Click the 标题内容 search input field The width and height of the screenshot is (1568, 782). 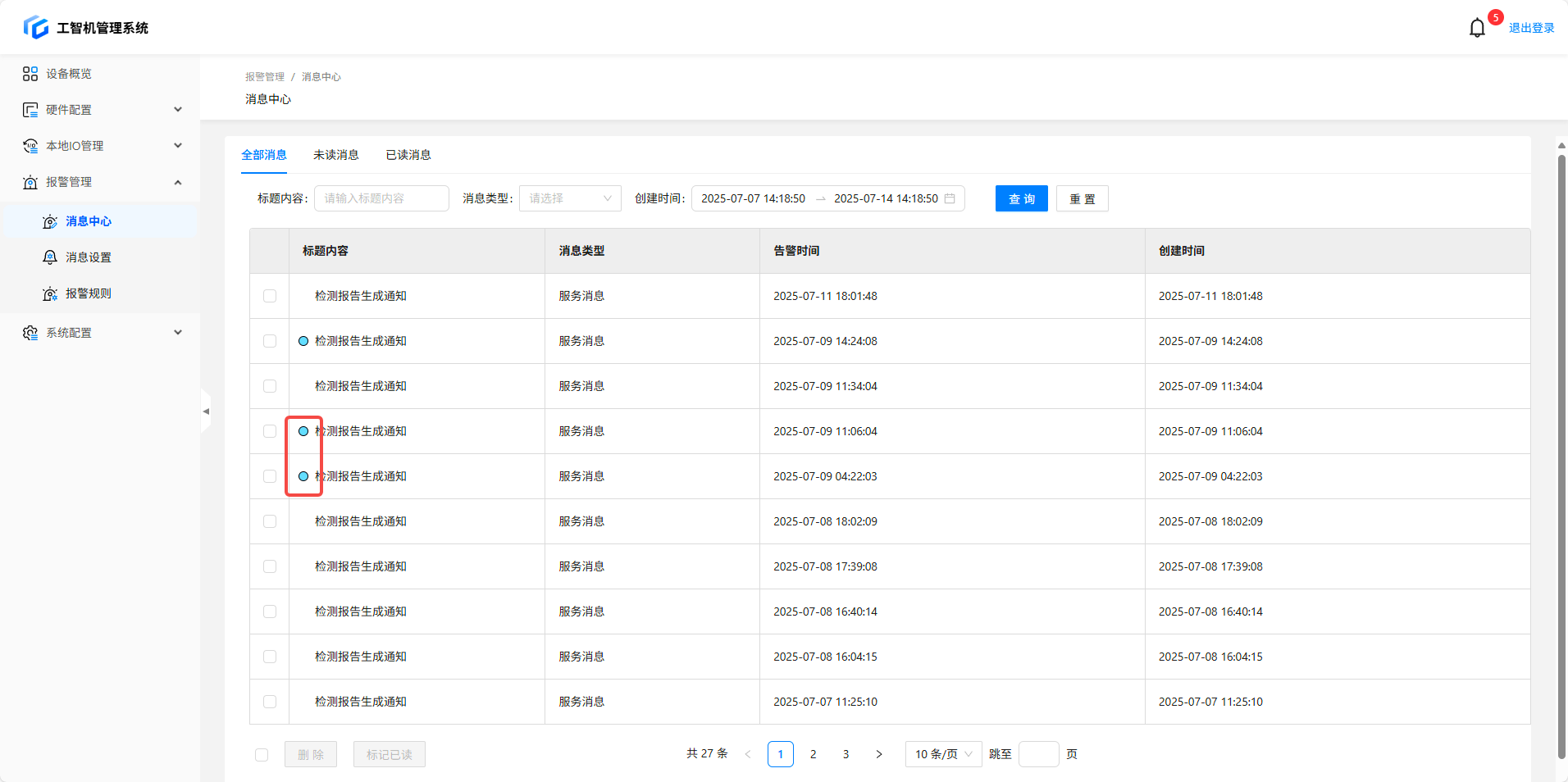click(x=381, y=198)
